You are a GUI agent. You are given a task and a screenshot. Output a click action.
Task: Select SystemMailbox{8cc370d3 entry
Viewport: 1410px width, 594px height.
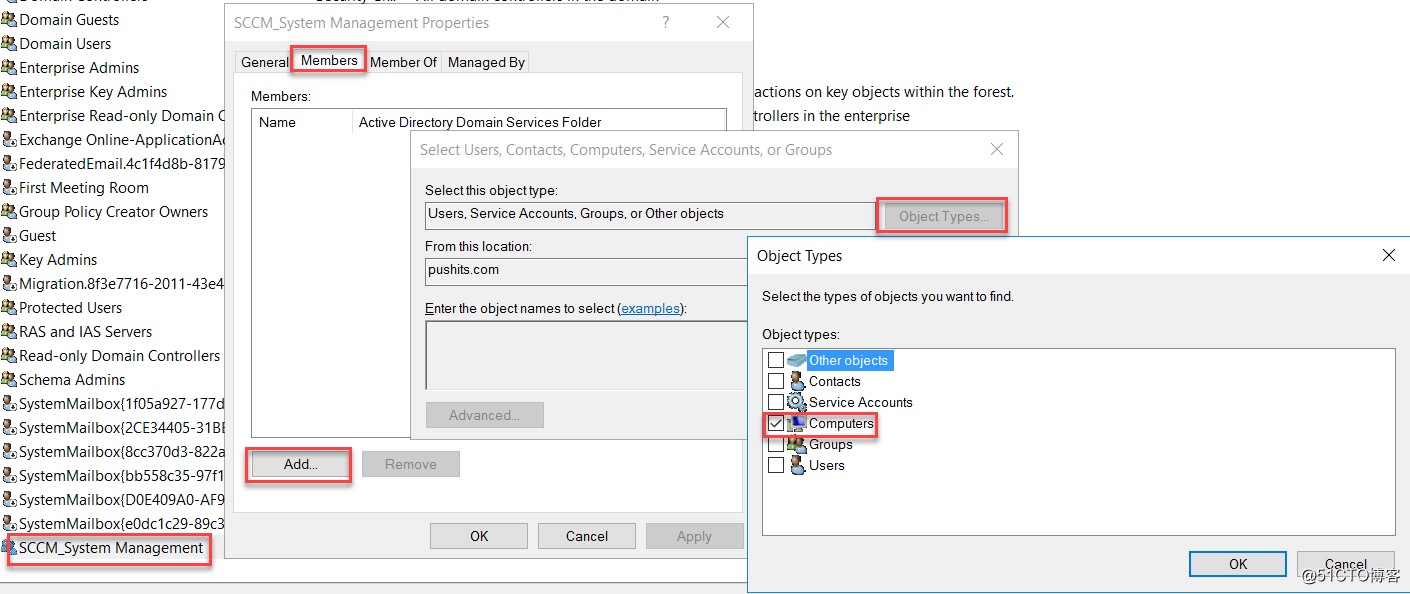point(113,452)
